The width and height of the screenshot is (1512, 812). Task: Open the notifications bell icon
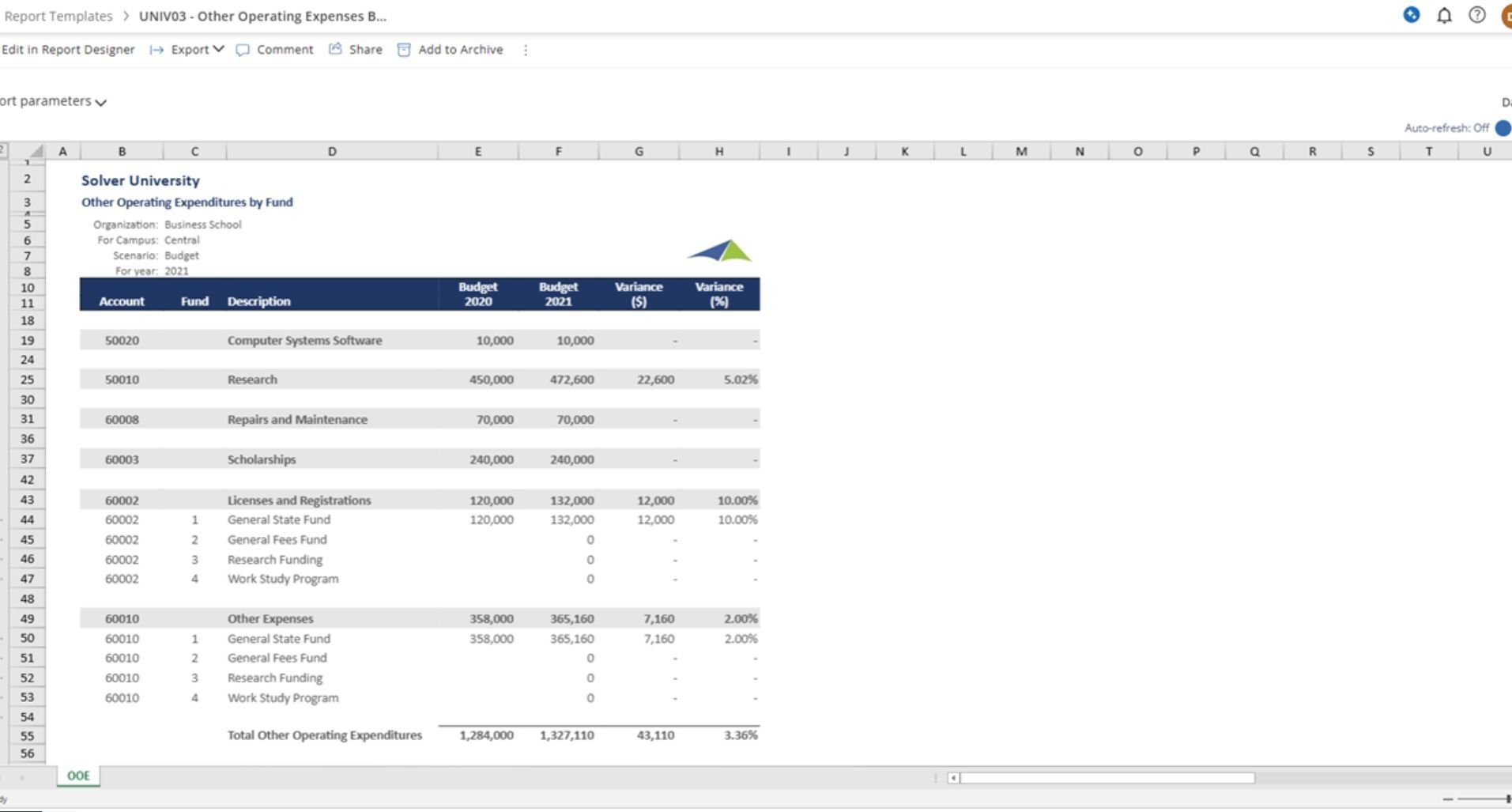(1444, 15)
